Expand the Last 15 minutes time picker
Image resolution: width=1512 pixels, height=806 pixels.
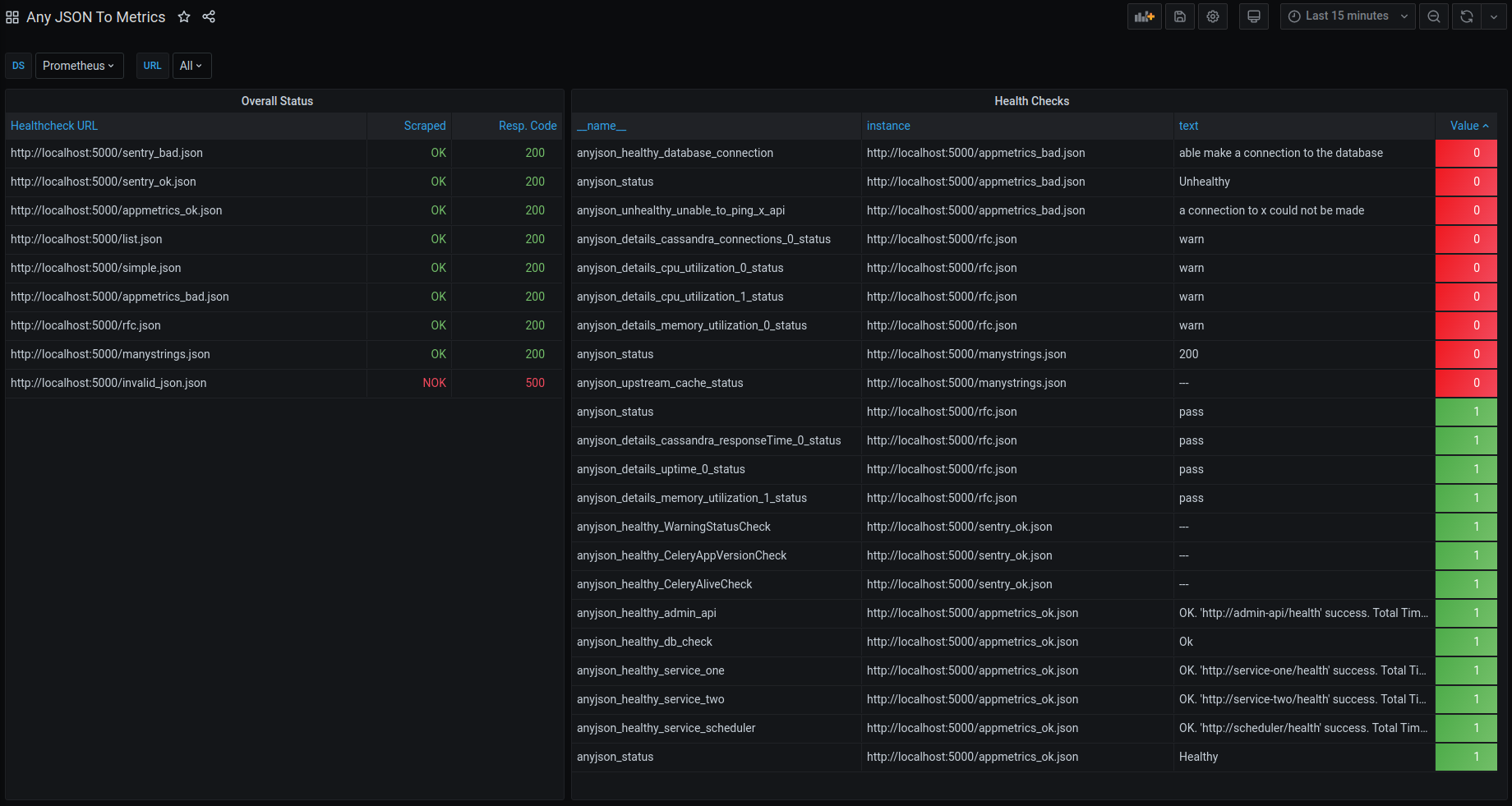click(1347, 16)
